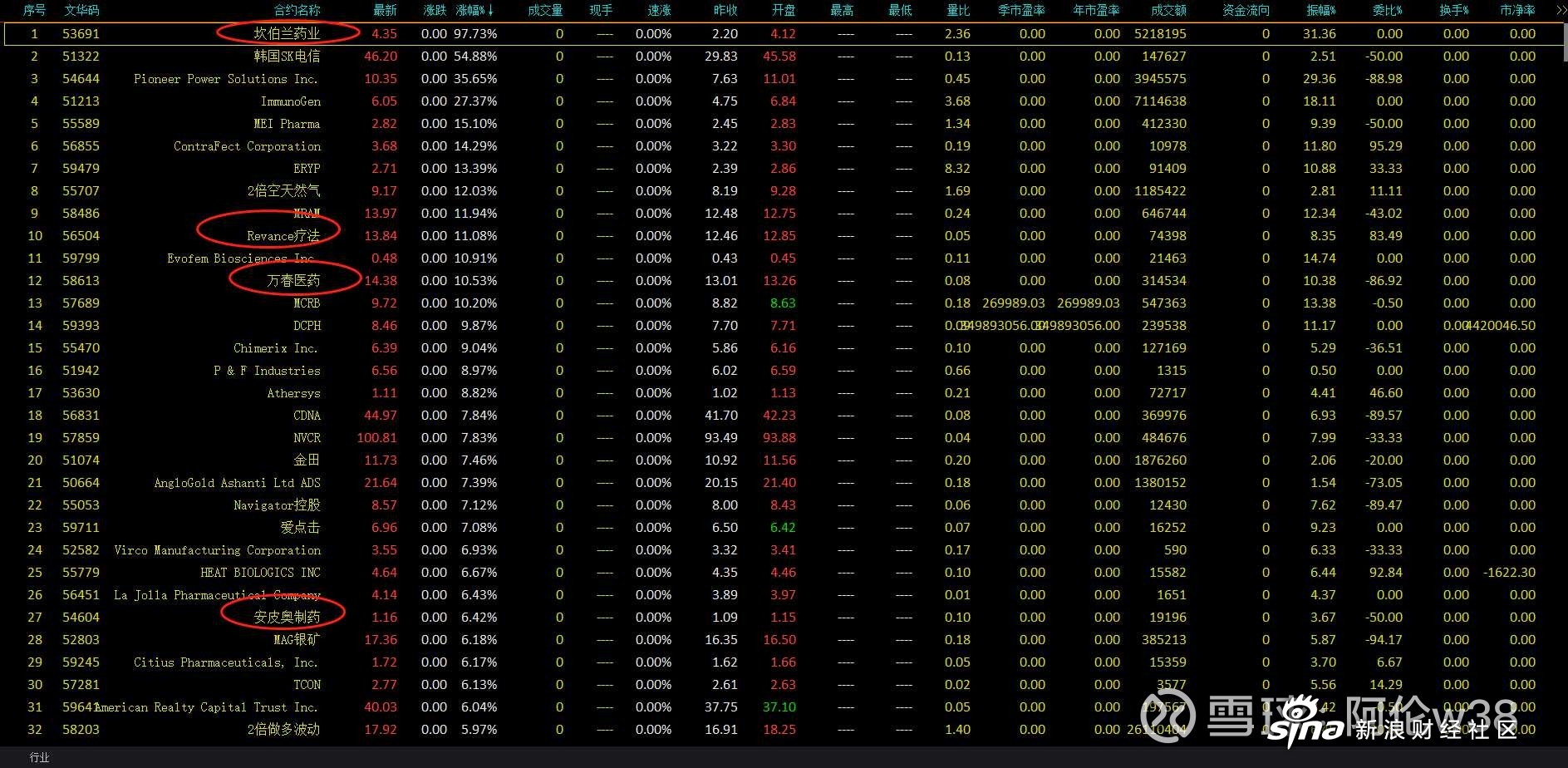Select the HEAT BIOLOGICS INC row
This screenshot has height=768, width=1568.
[x=784, y=573]
